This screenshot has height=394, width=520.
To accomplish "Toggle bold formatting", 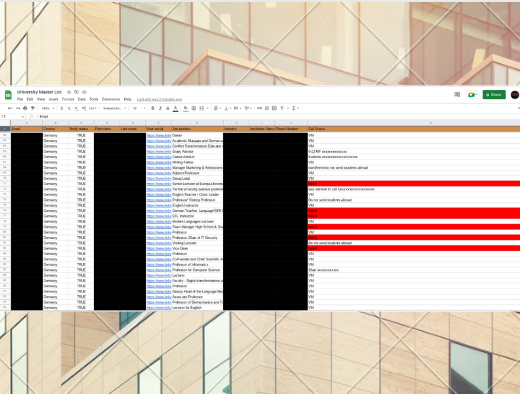I will coord(153,108).
